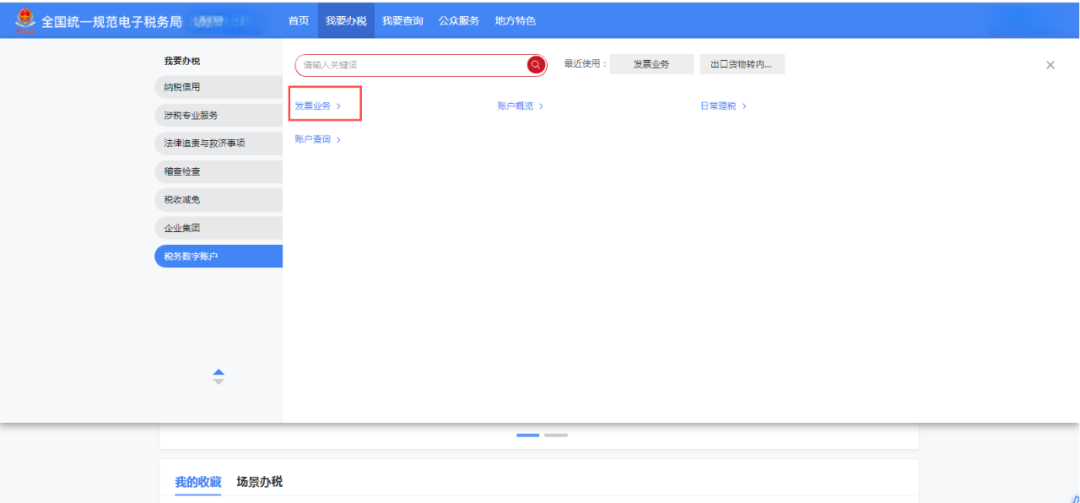Select 稽查检查 in the sidebar
Image resolution: width=1080 pixels, height=503 pixels.
(x=218, y=172)
